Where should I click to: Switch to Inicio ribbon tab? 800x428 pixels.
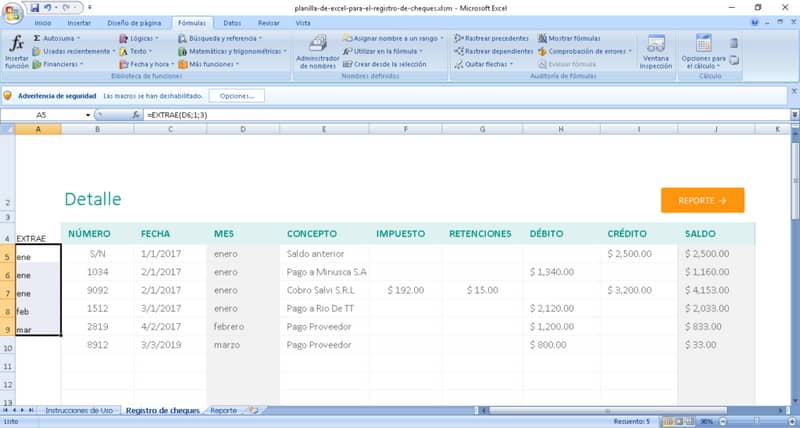42,23
